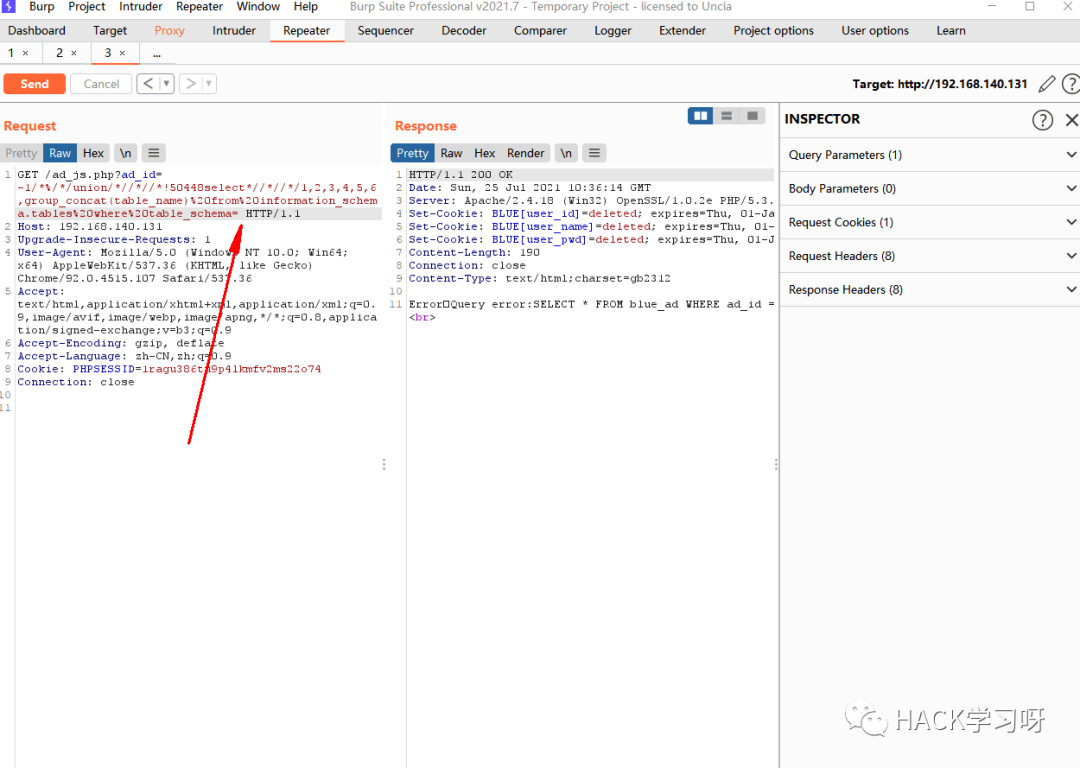Switch to the Repeater tool tab
The image size is (1080, 768).
(x=307, y=31)
